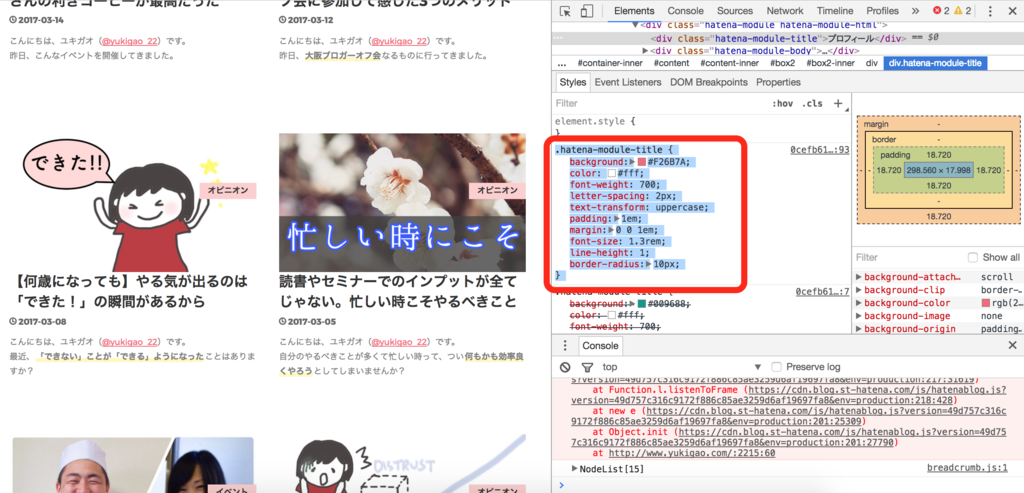Screen dimensions: 1024x493
Task: Open the breadcrumb.js:1 source link
Action: tap(967, 468)
